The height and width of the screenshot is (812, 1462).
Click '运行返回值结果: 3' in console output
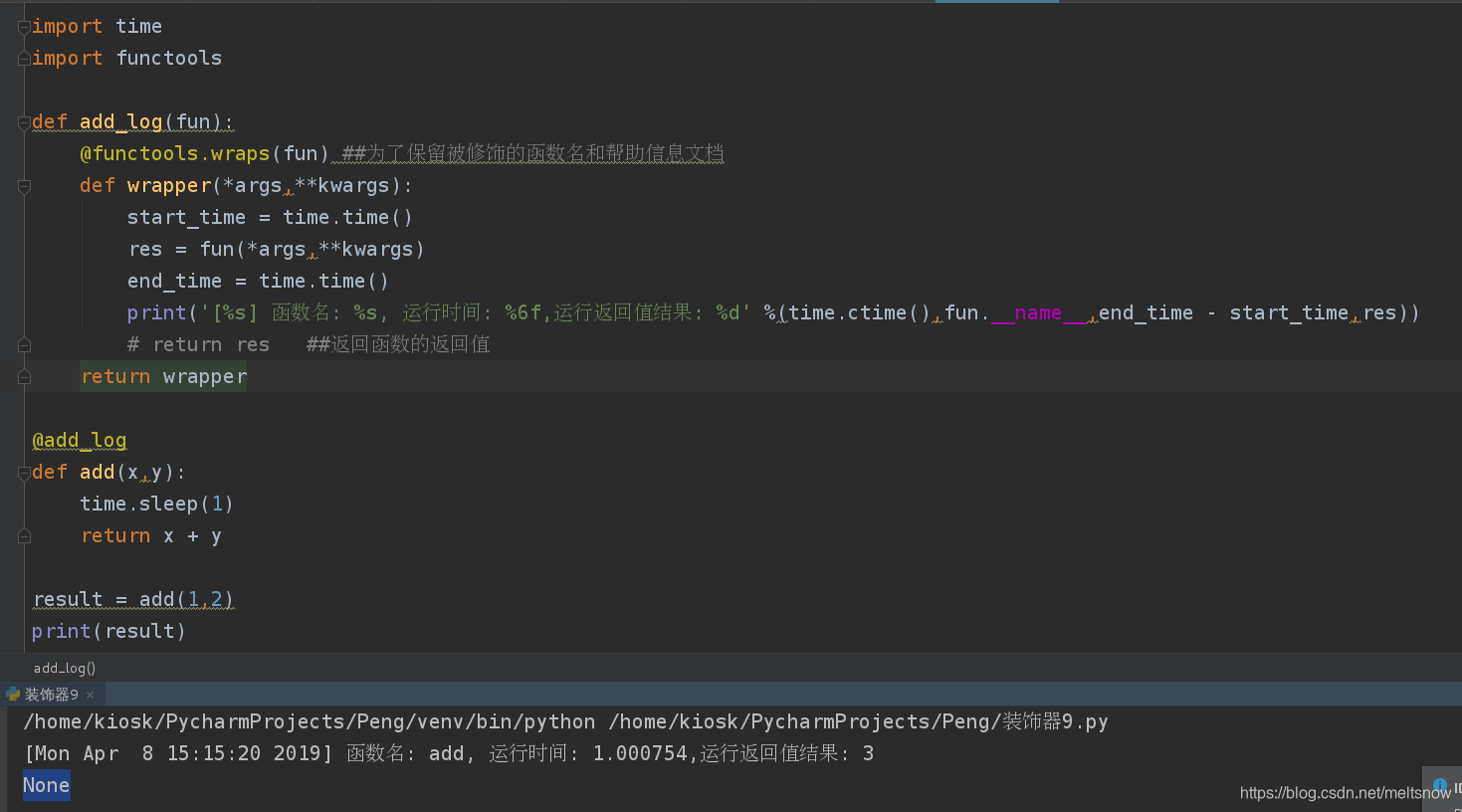(x=787, y=753)
